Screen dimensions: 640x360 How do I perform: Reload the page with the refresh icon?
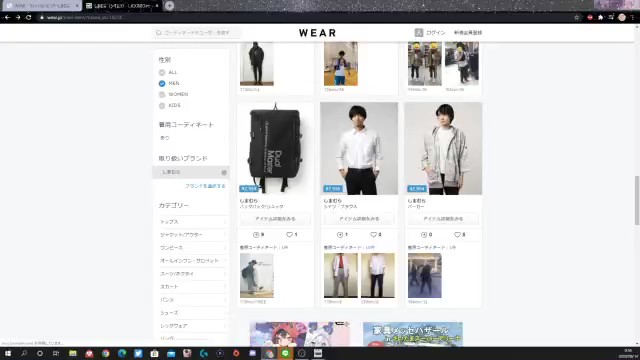(29, 18)
